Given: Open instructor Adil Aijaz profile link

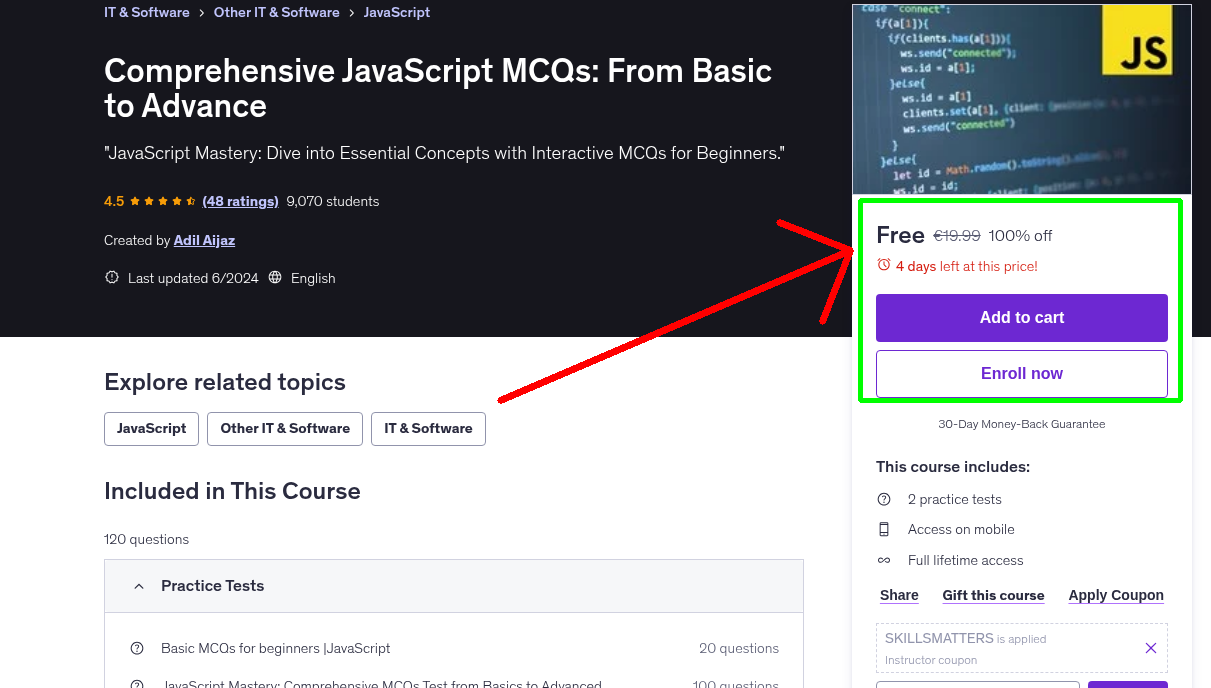Looking at the screenshot, I should (204, 240).
